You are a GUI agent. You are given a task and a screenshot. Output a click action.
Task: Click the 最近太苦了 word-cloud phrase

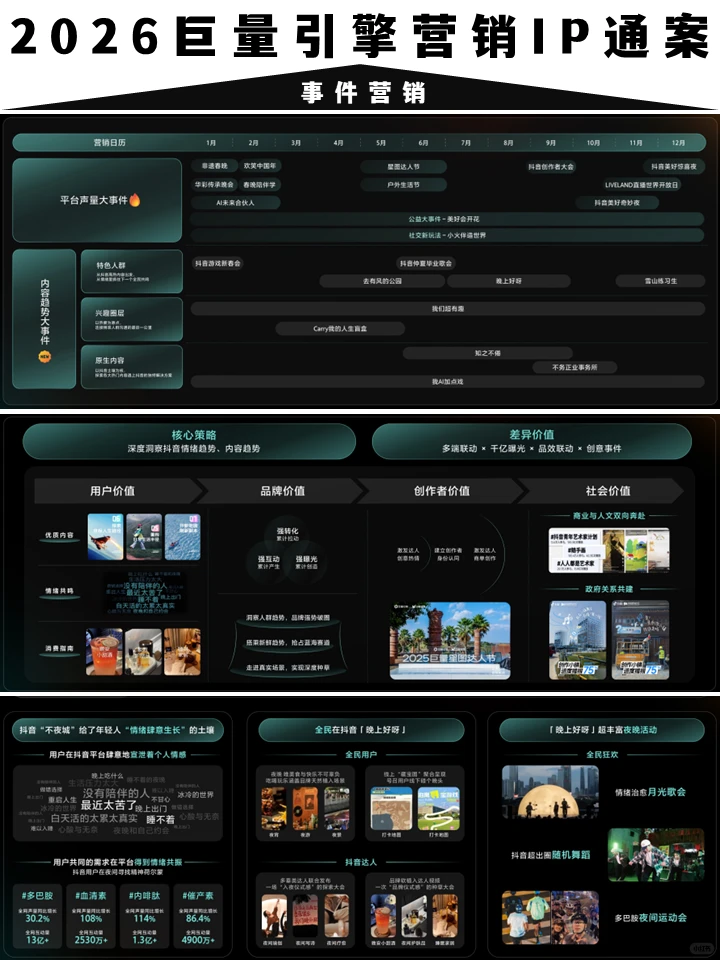[108, 805]
